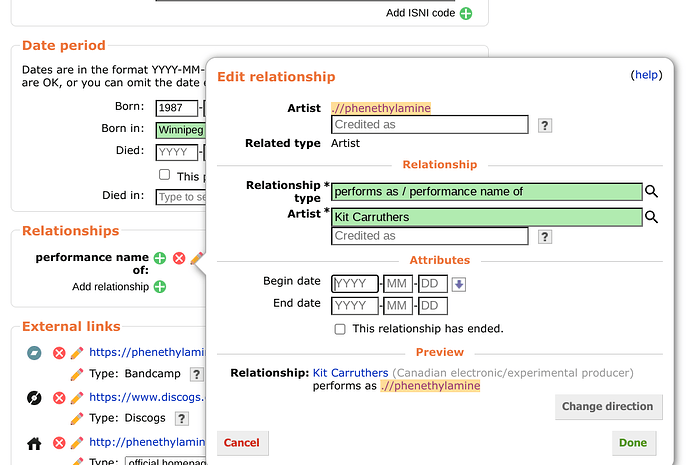Cancel the relationship edit
This screenshot has height=465, width=690.
pyautogui.click(x=242, y=443)
